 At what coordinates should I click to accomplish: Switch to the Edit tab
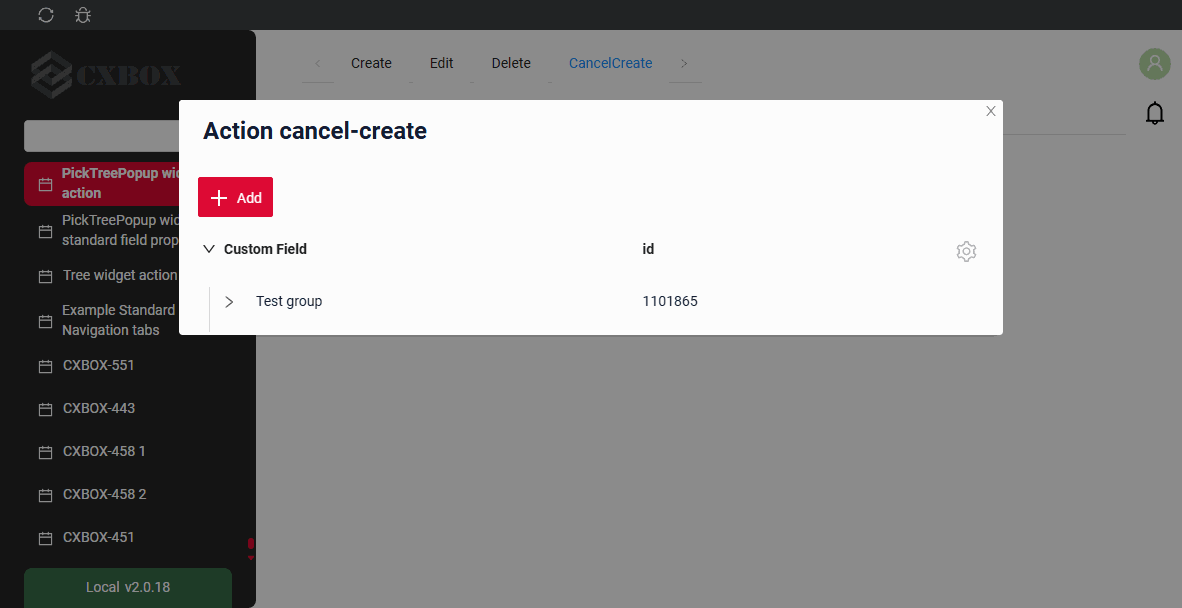click(x=441, y=63)
